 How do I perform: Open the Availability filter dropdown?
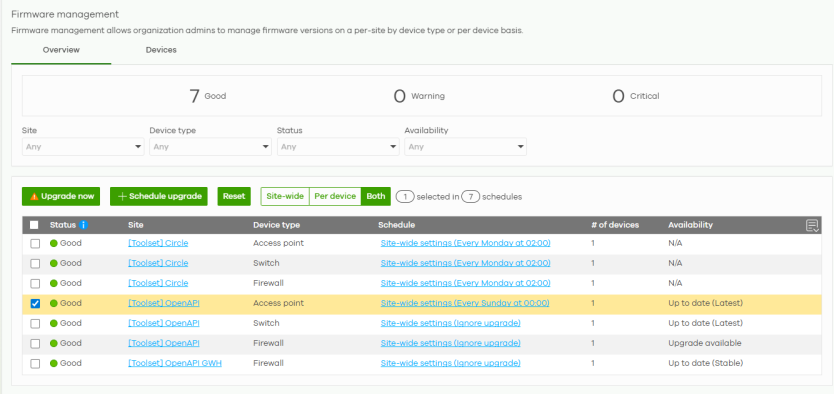coord(465,147)
